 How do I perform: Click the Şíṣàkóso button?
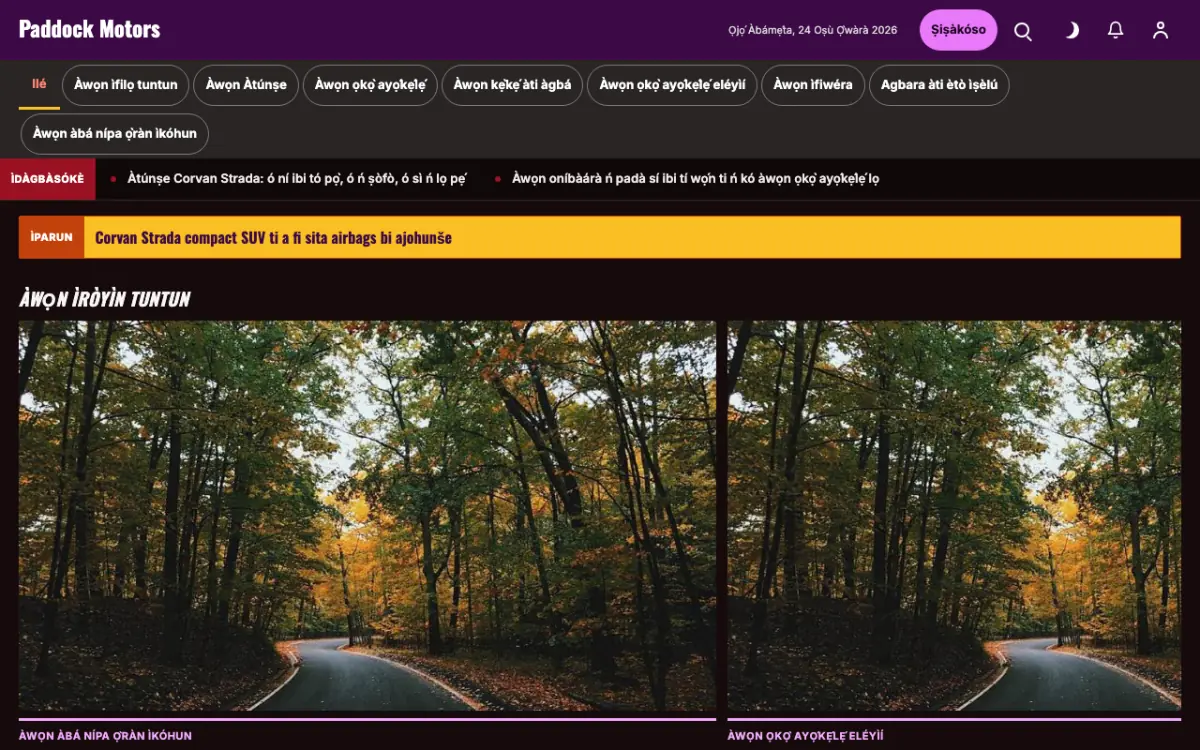click(958, 30)
